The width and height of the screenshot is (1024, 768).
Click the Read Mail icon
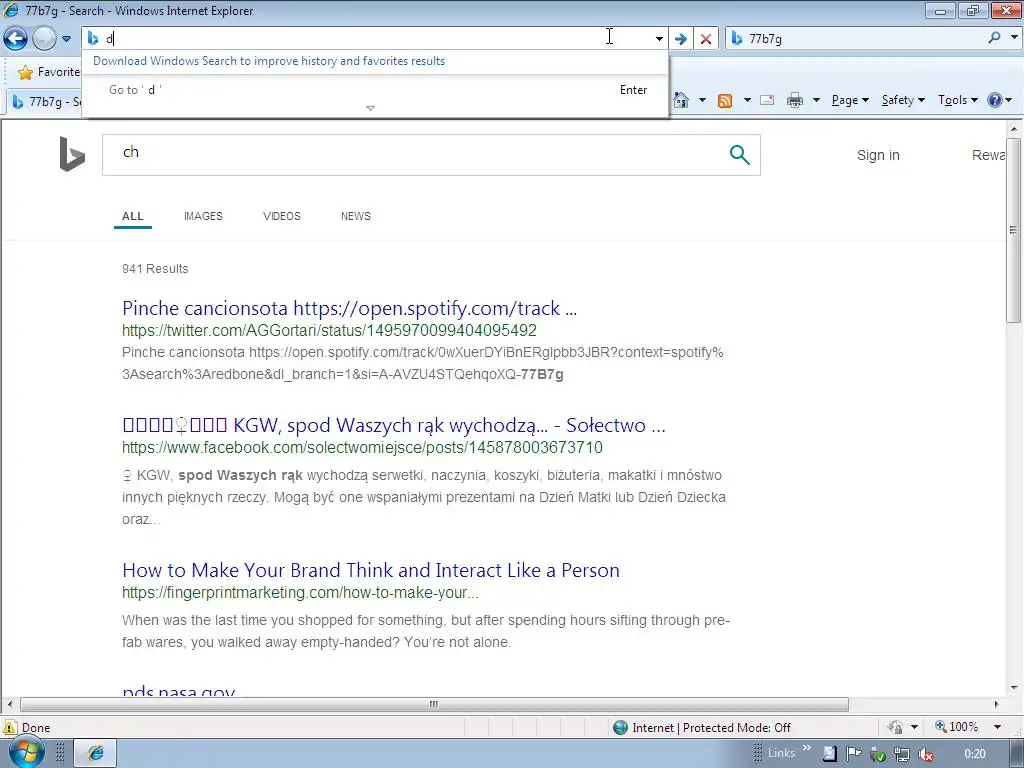pos(767,100)
